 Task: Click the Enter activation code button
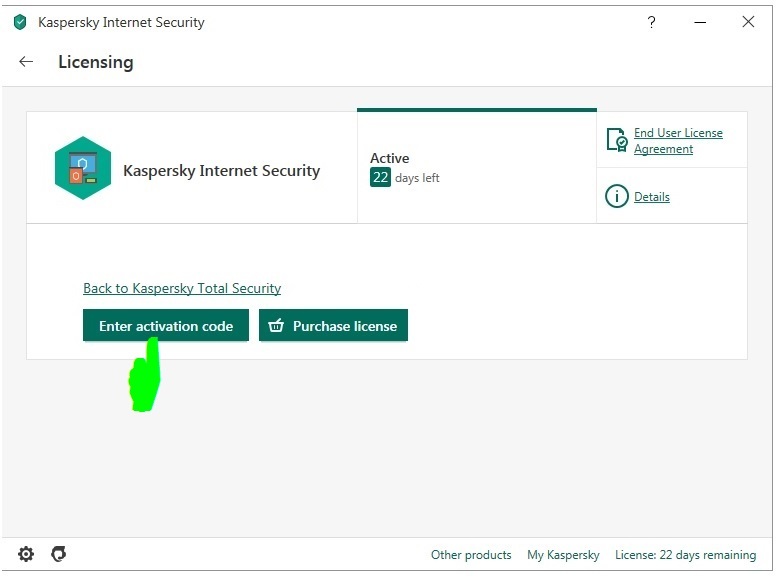[166, 326]
